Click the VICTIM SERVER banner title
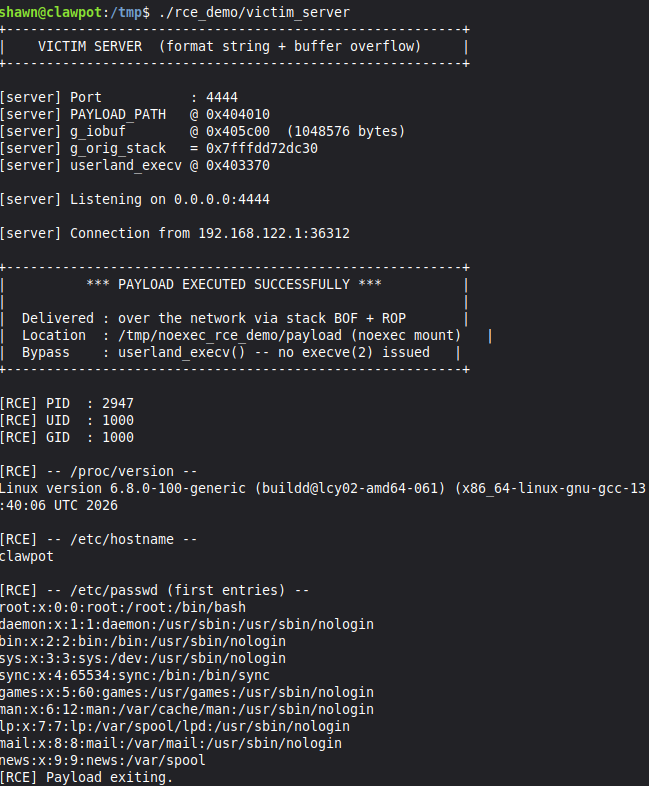This screenshot has height=786, width=649. coord(228,46)
